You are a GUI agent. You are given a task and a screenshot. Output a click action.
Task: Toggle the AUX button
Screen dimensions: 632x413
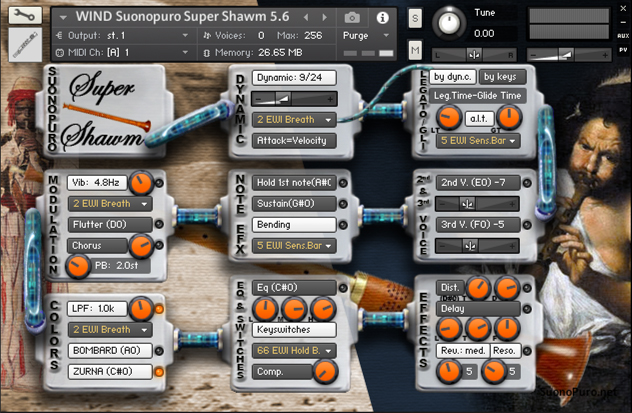(x=623, y=36)
